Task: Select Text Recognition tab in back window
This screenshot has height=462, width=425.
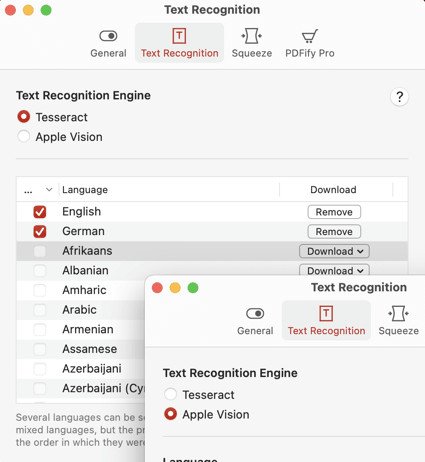Action: 179,44
